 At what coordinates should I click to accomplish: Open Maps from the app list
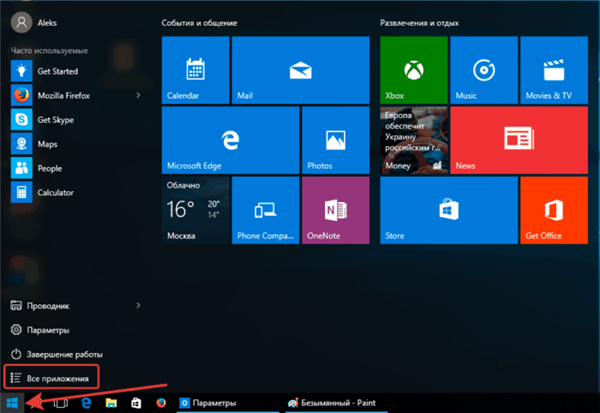[77, 144]
